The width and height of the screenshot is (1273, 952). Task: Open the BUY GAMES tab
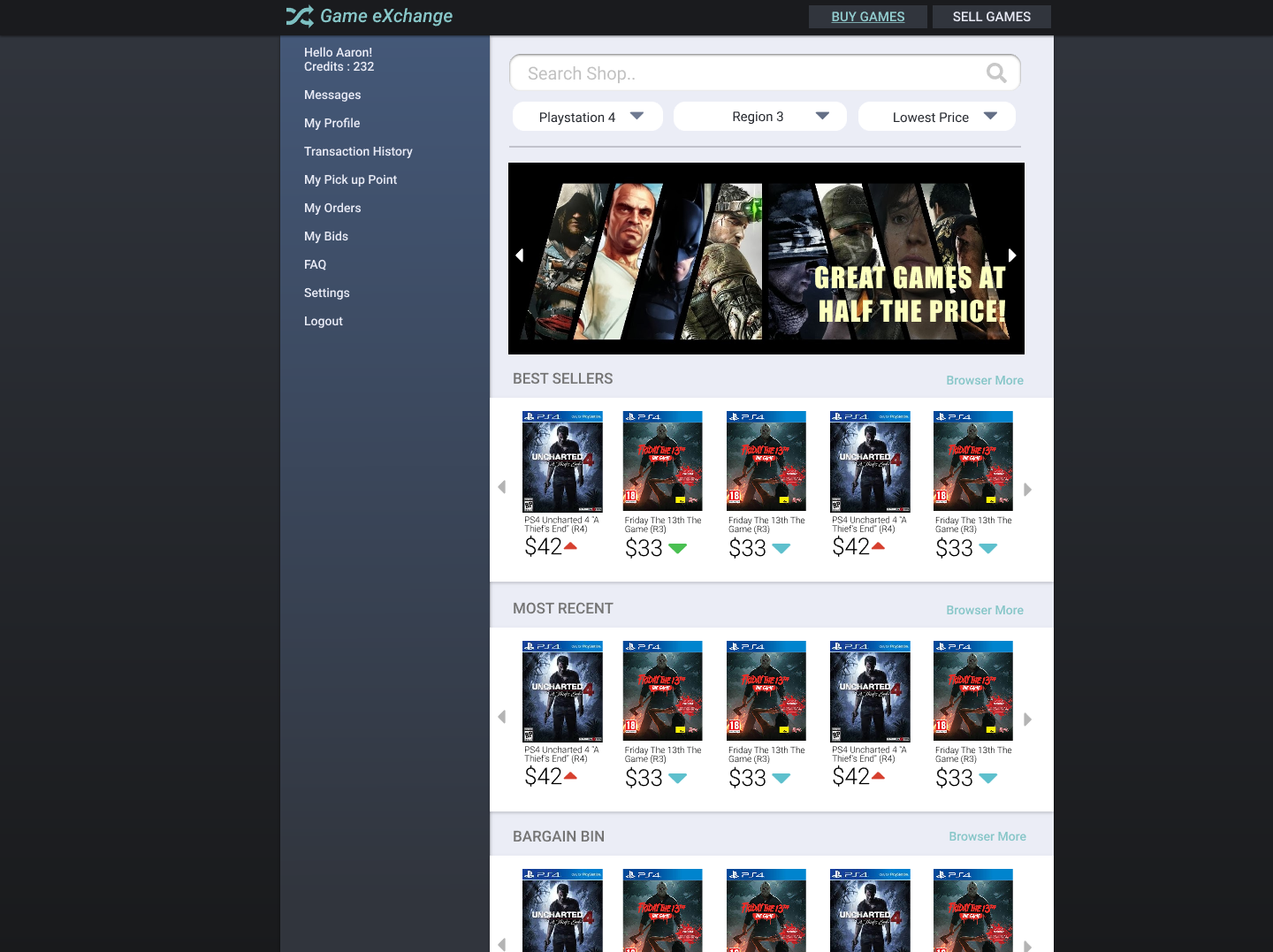868,17
